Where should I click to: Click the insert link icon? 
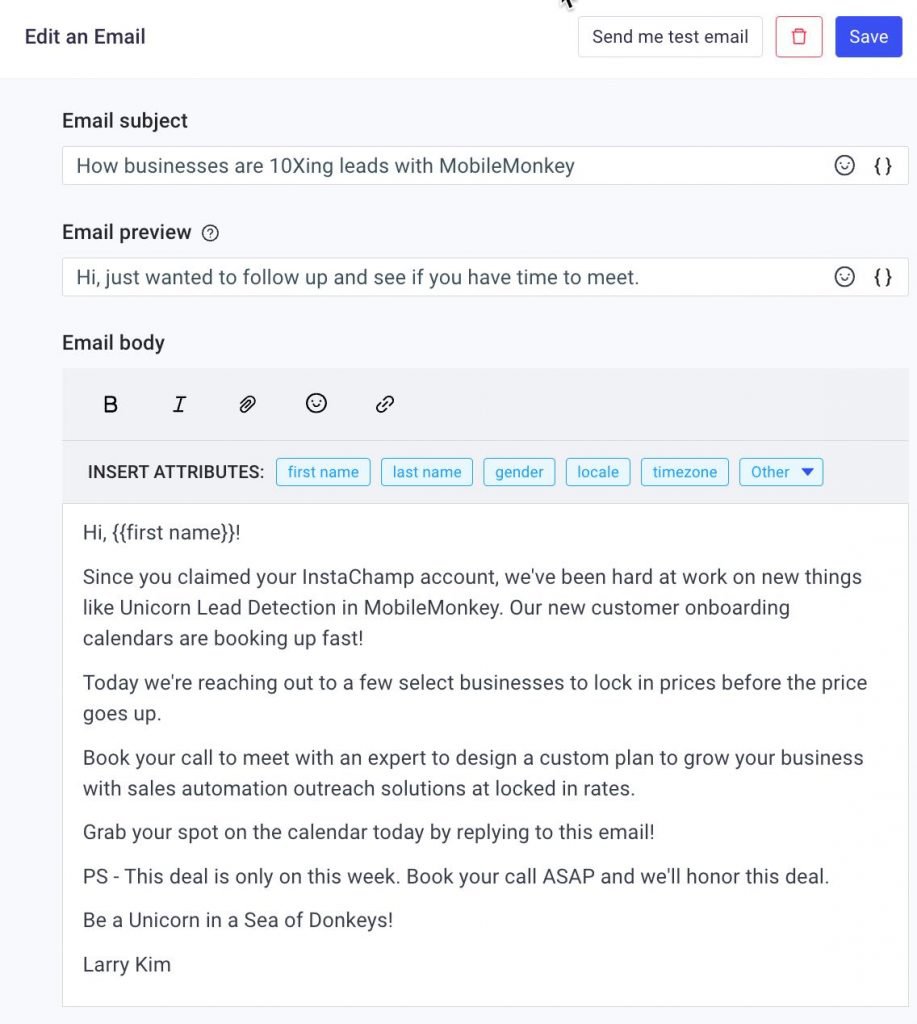click(x=385, y=404)
